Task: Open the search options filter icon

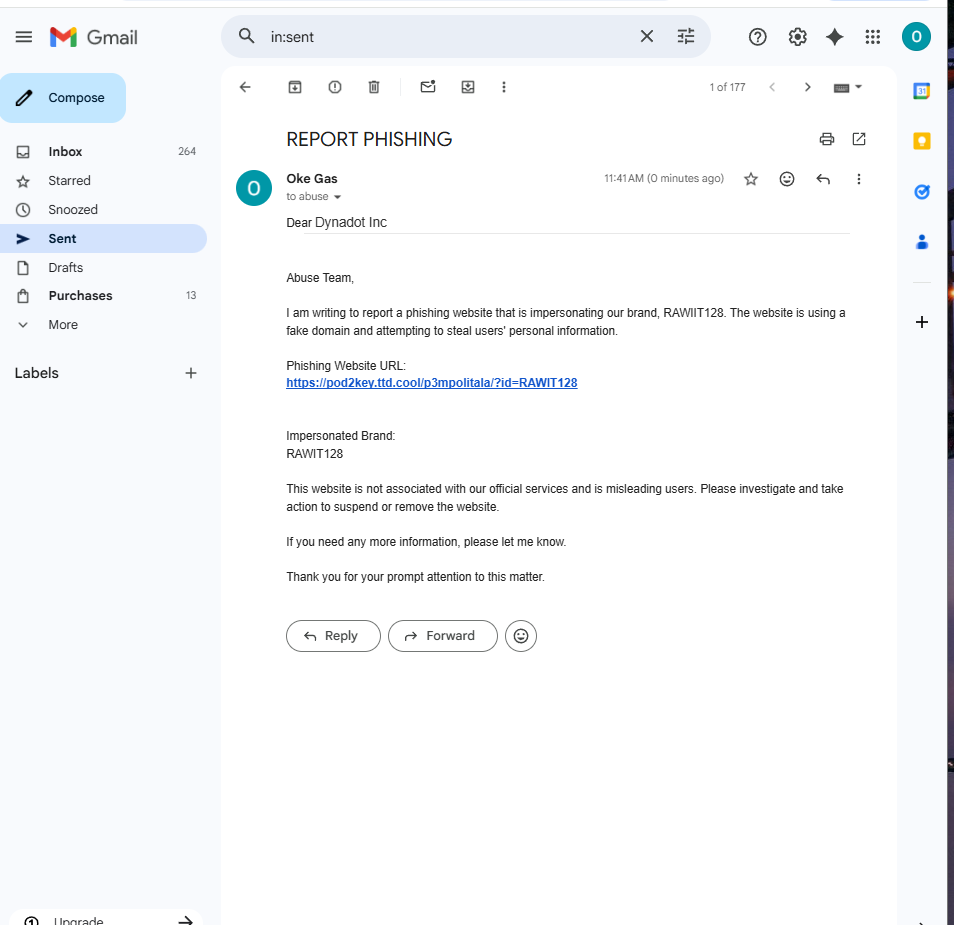Action: [686, 37]
